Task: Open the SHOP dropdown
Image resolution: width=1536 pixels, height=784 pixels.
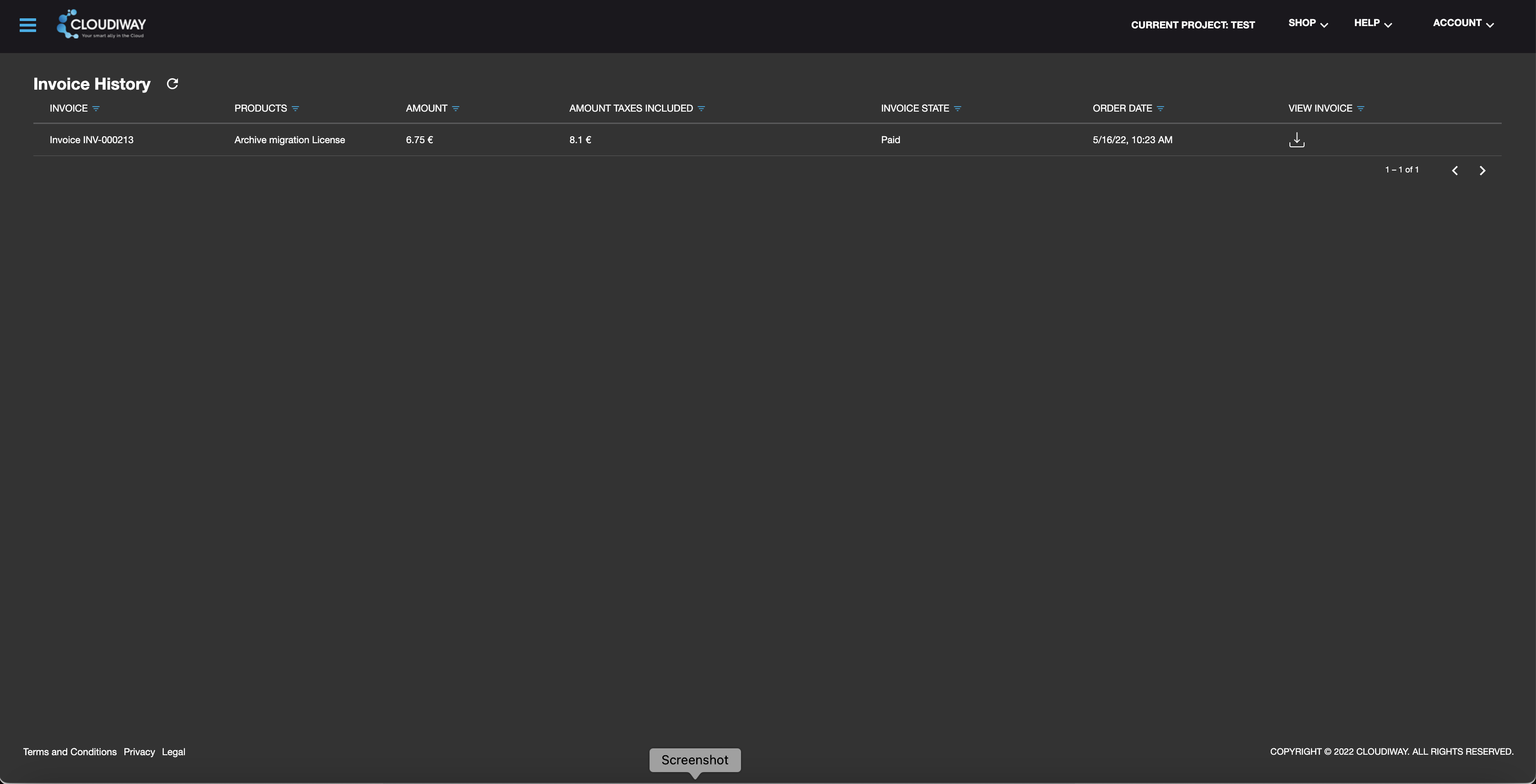Action: [1307, 23]
